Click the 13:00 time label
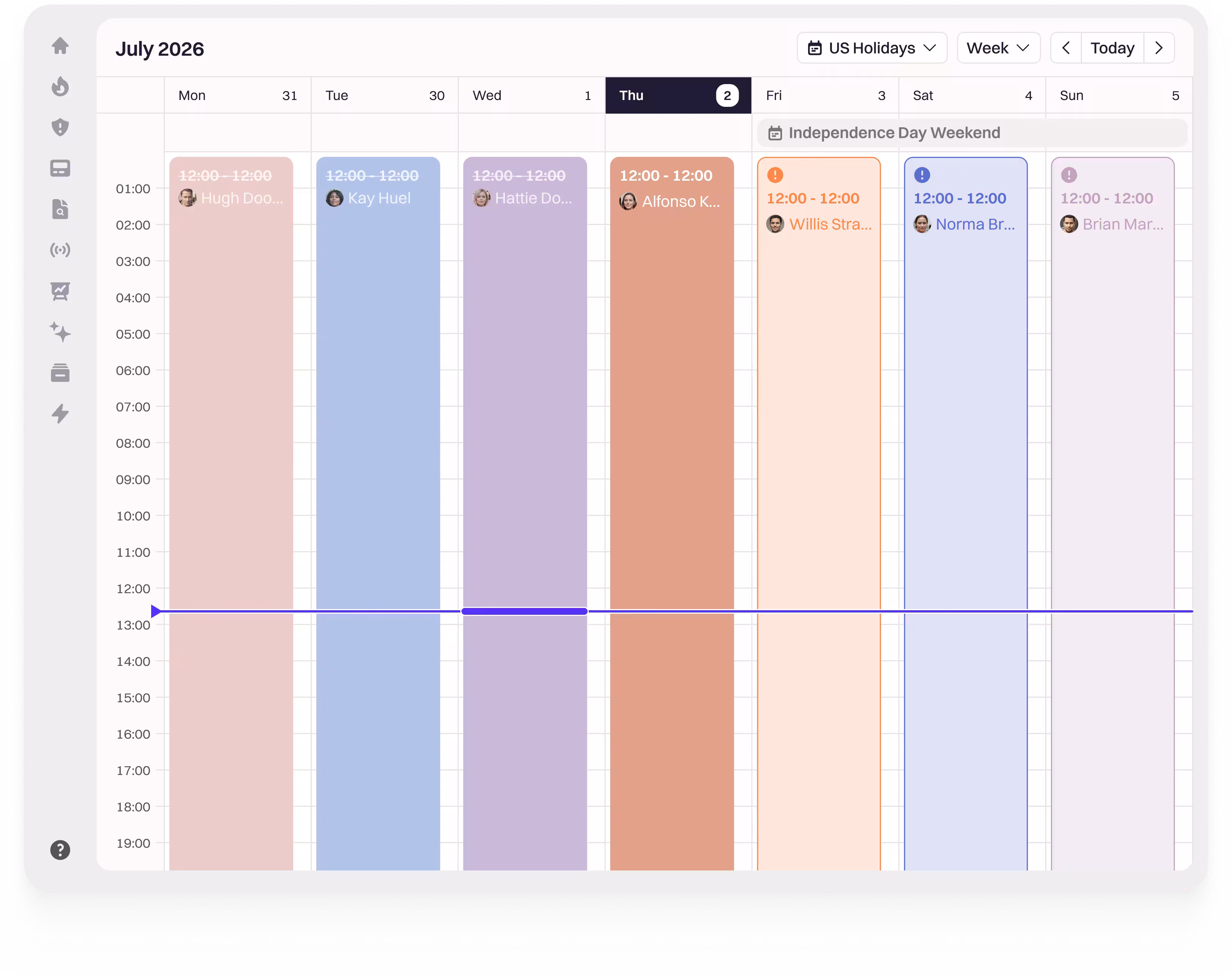The height and width of the screenshot is (975, 1232). click(x=133, y=625)
